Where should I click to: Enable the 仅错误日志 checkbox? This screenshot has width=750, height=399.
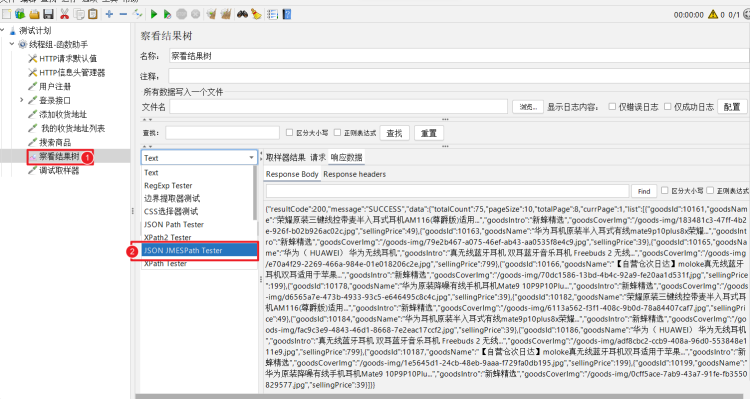(x=612, y=107)
